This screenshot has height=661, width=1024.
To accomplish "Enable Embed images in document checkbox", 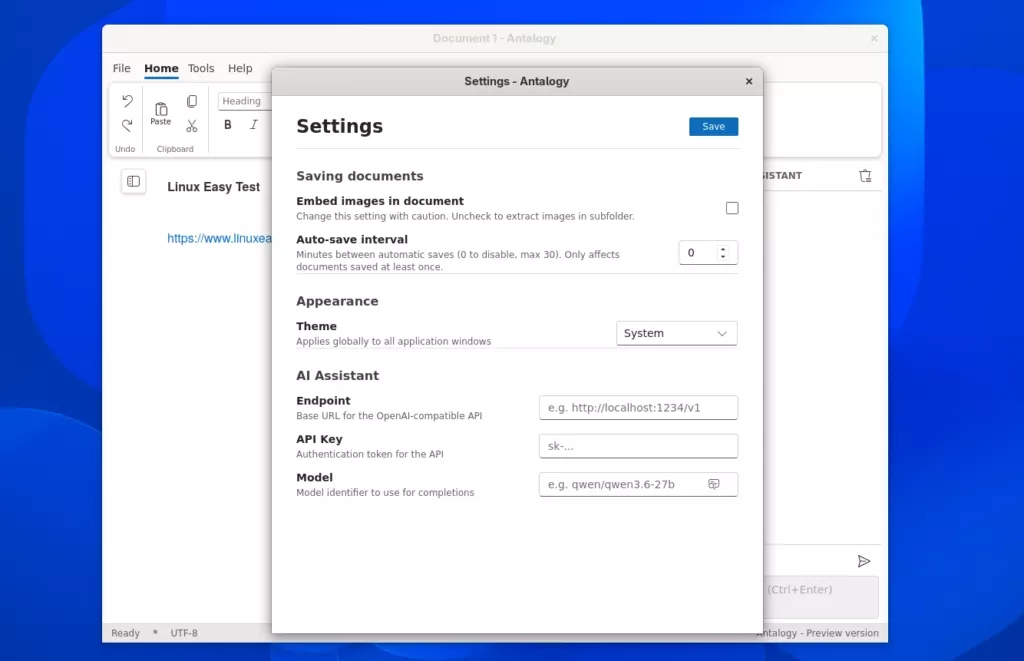I will (x=732, y=208).
